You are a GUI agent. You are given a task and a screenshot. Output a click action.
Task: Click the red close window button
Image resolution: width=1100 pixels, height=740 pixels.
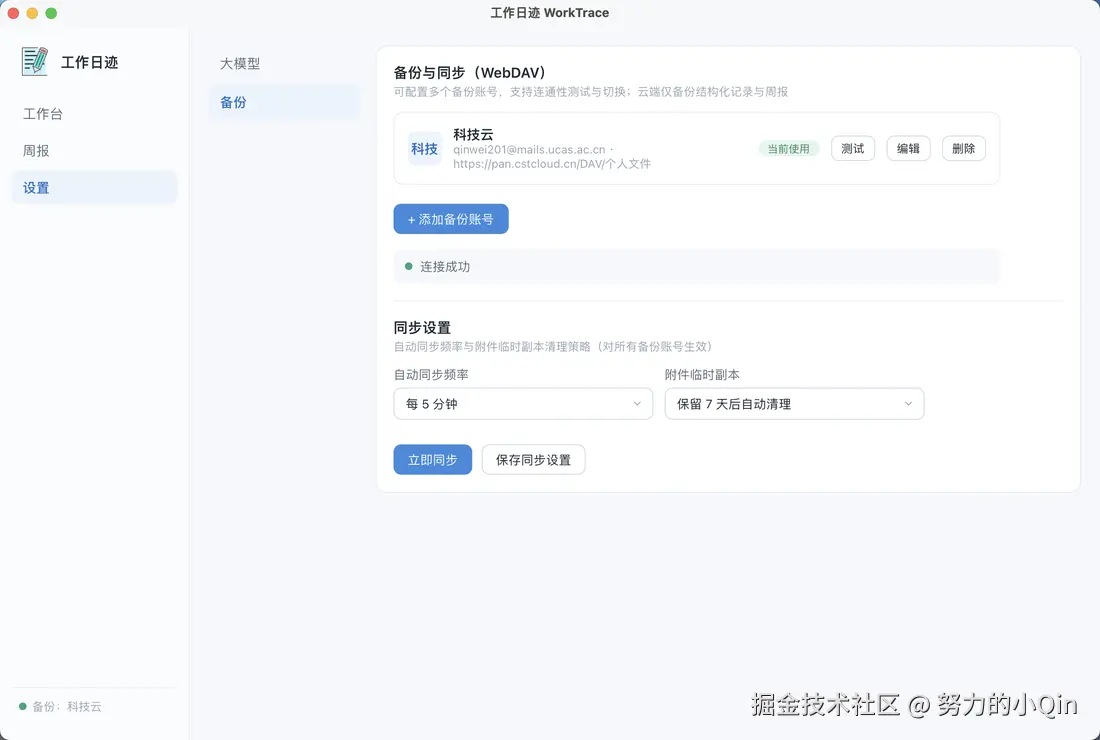tap(13, 13)
